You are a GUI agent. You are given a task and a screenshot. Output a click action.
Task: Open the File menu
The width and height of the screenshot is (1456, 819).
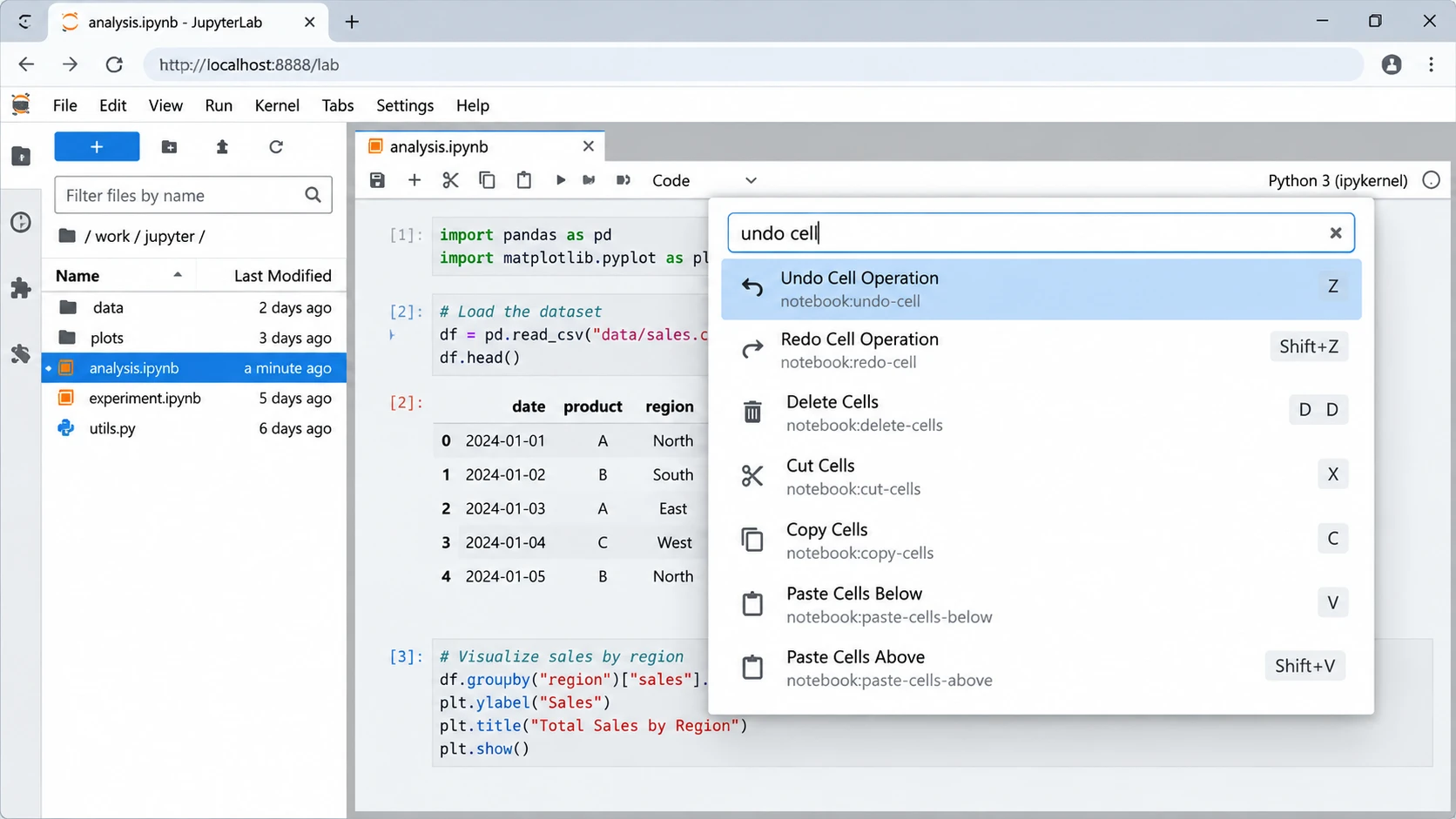pos(65,105)
